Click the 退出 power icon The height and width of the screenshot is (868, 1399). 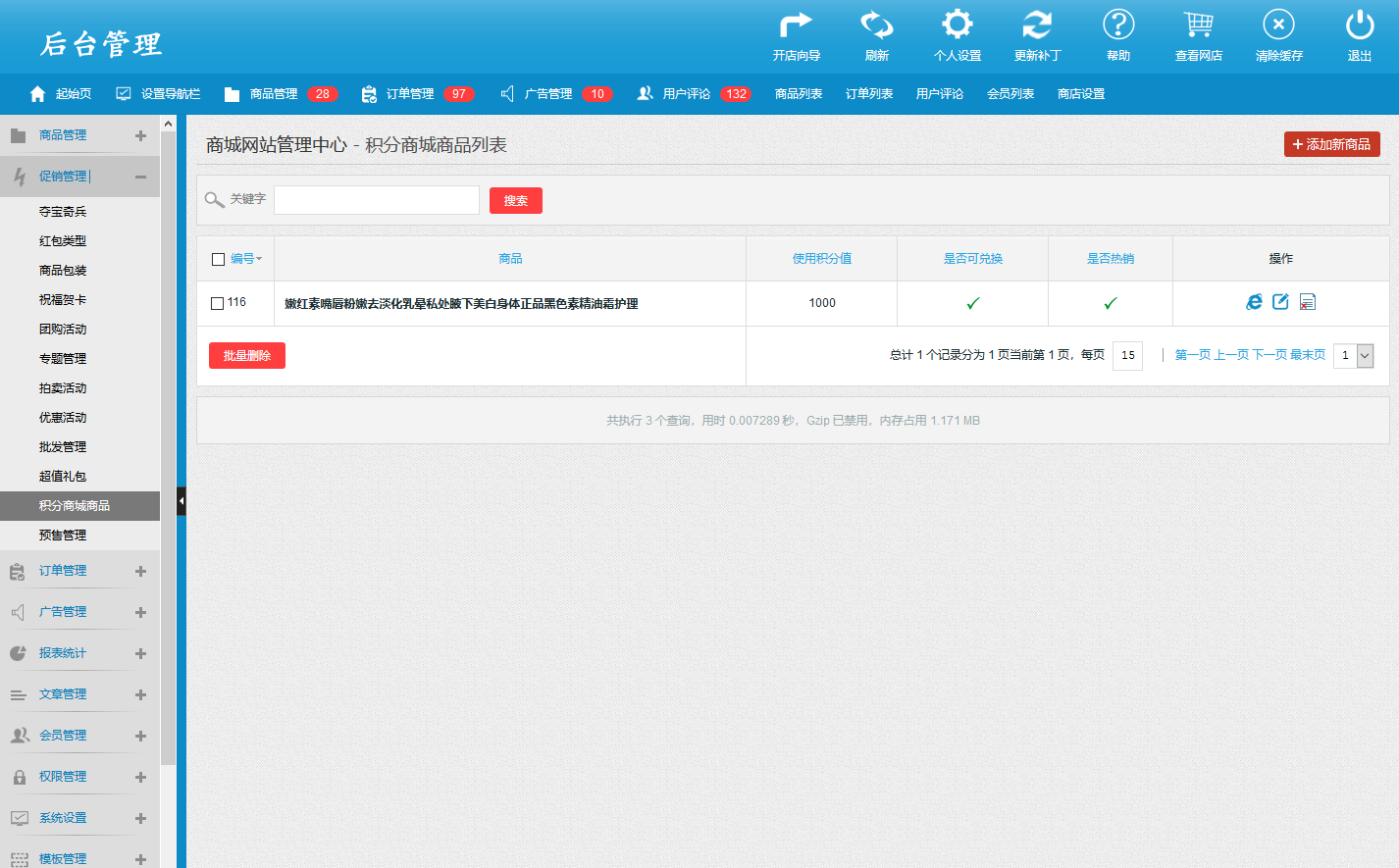(1359, 26)
